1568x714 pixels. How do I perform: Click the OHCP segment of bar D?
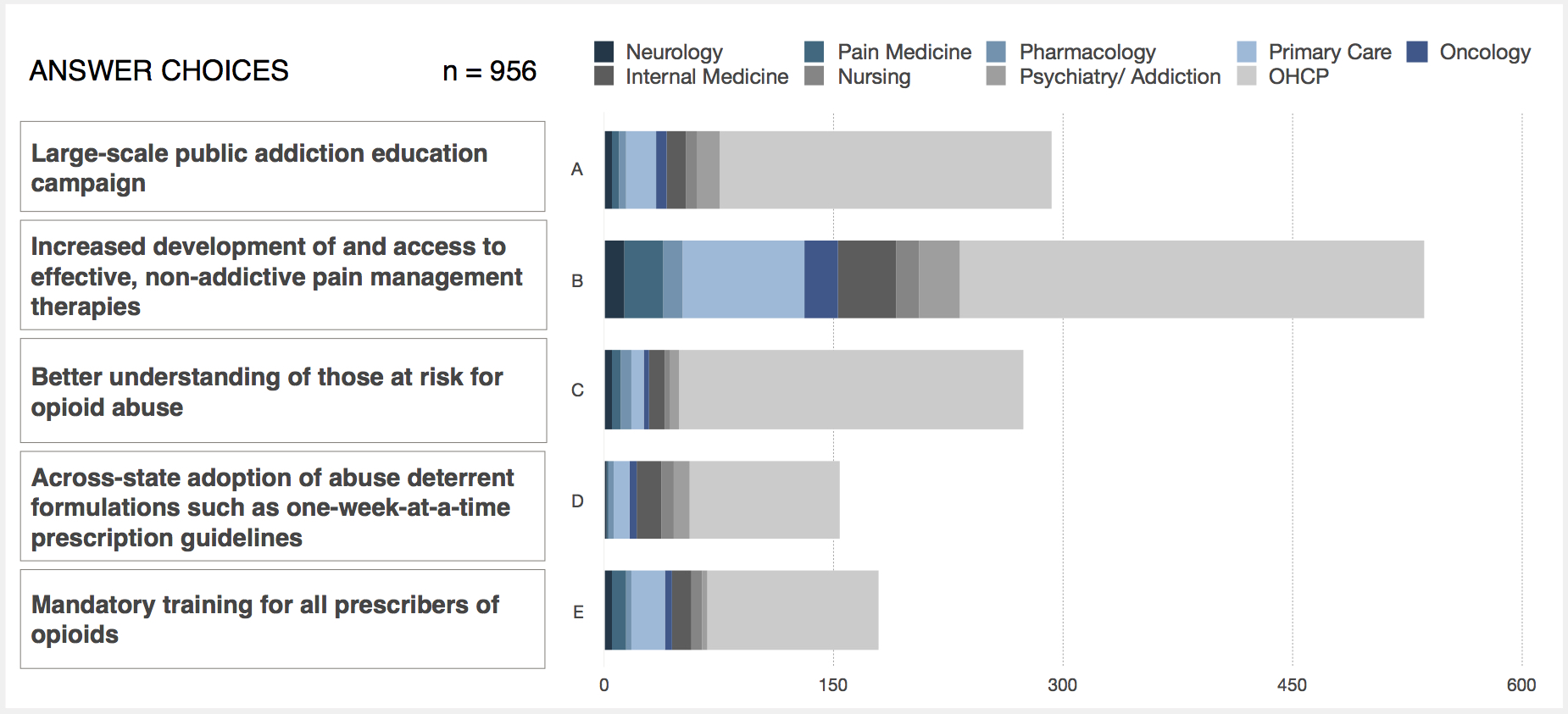(x=764, y=500)
